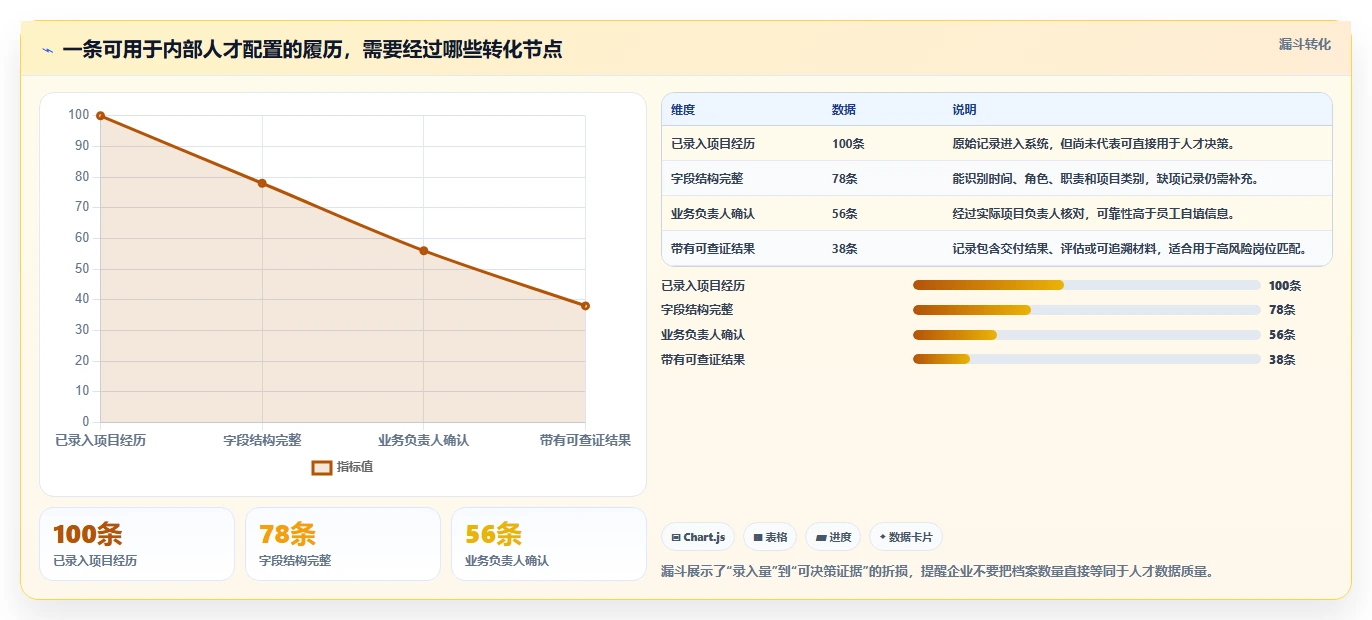
Task: Click x-axis label 带有可查证结果
Action: pos(585,440)
